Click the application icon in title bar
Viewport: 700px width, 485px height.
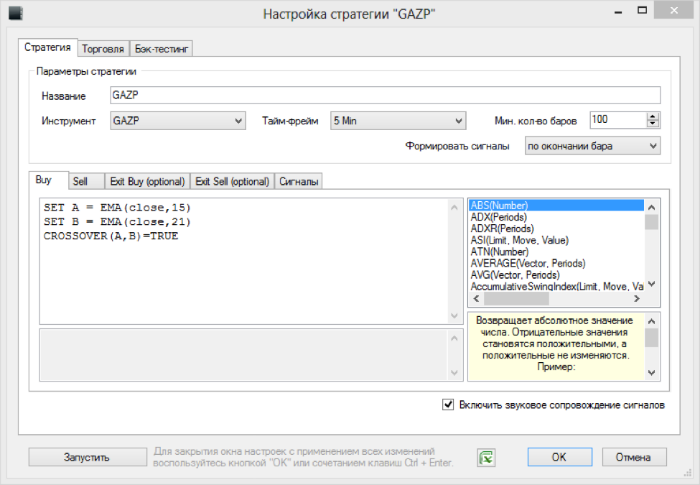pyautogui.click(x=15, y=13)
